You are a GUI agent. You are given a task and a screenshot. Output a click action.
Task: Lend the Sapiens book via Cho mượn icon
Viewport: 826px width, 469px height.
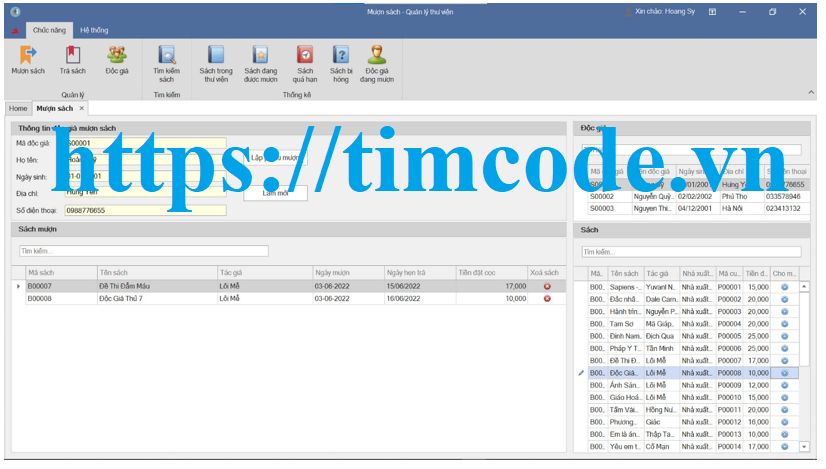click(x=784, y=287)
